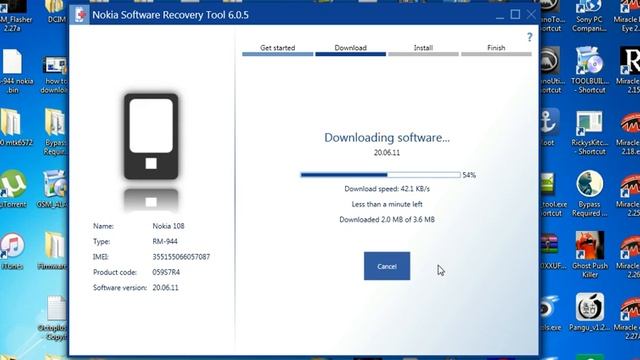Open the TOOLBUIL... Shortcut desktop icon
640x360 pixels.
(x=589, y=71)
